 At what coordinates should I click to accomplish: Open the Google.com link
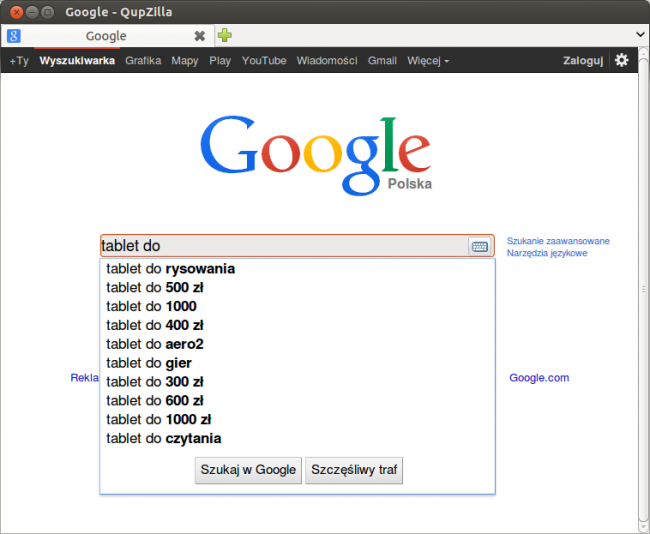pos(539,378)
